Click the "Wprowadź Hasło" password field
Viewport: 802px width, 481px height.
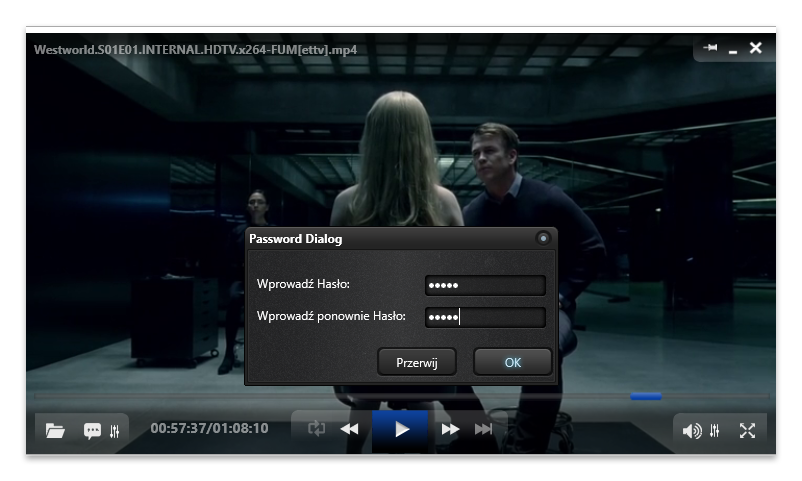[x=485, y=286]
